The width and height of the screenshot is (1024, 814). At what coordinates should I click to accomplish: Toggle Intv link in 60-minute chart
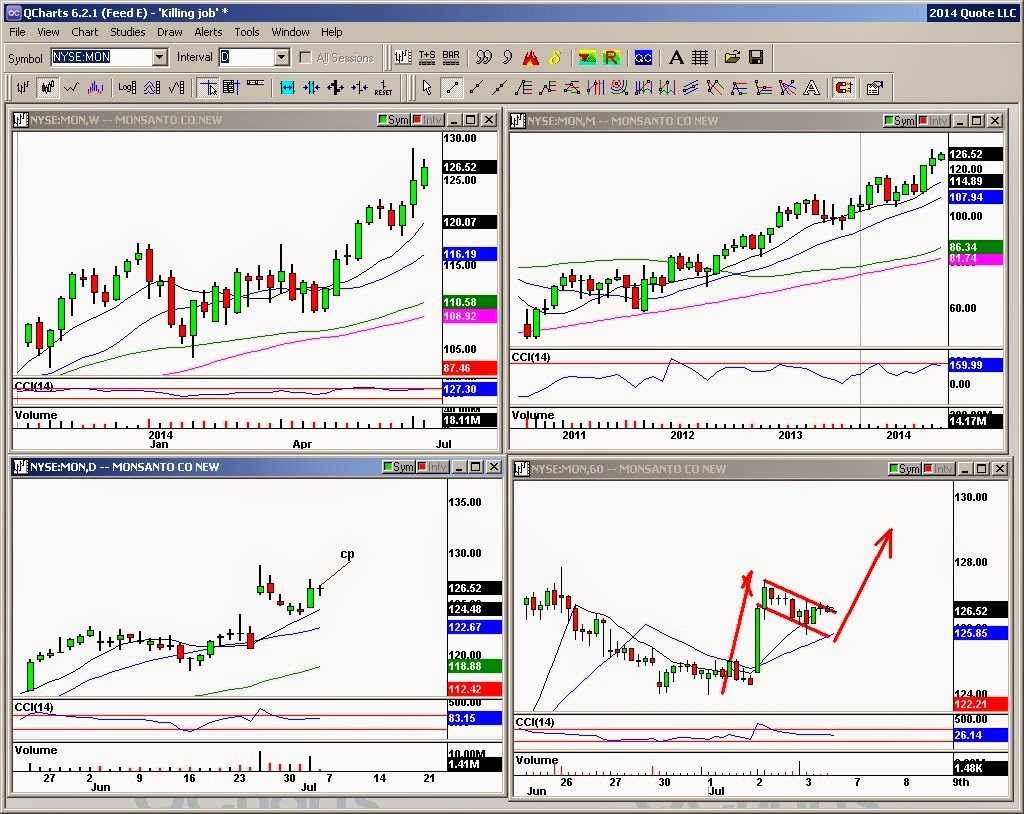(938, 468)
